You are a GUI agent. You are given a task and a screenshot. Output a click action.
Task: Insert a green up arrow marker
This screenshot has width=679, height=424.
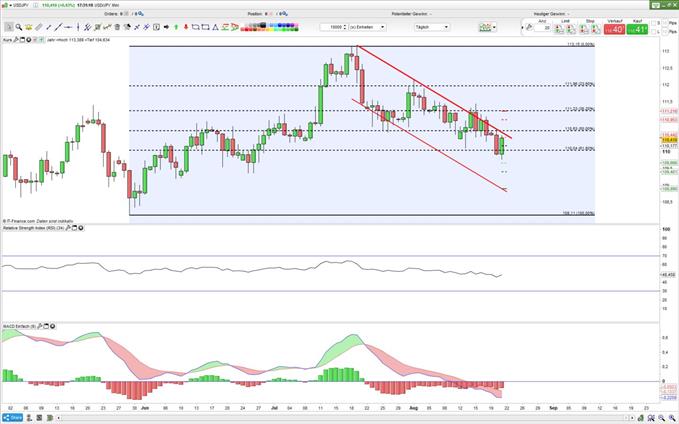[176, 27]
